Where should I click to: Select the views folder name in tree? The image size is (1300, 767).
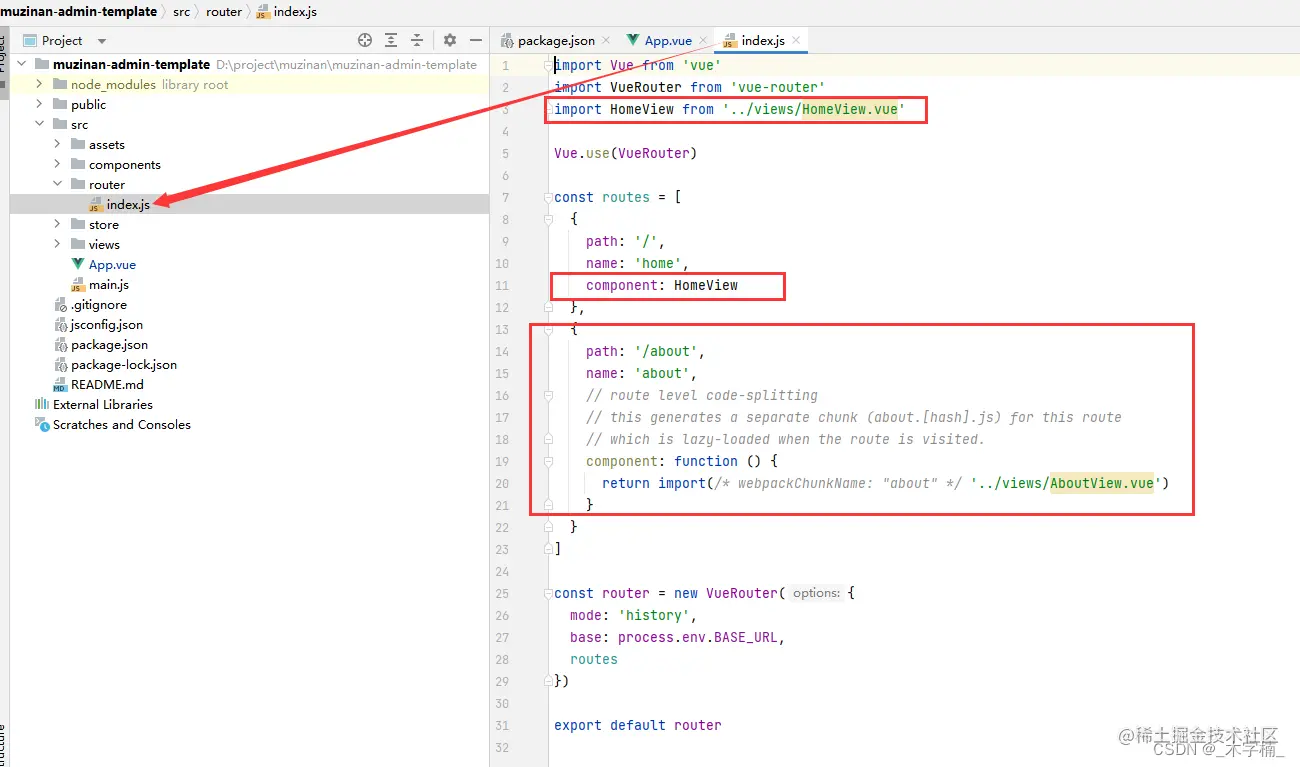[x=104, y=244]
